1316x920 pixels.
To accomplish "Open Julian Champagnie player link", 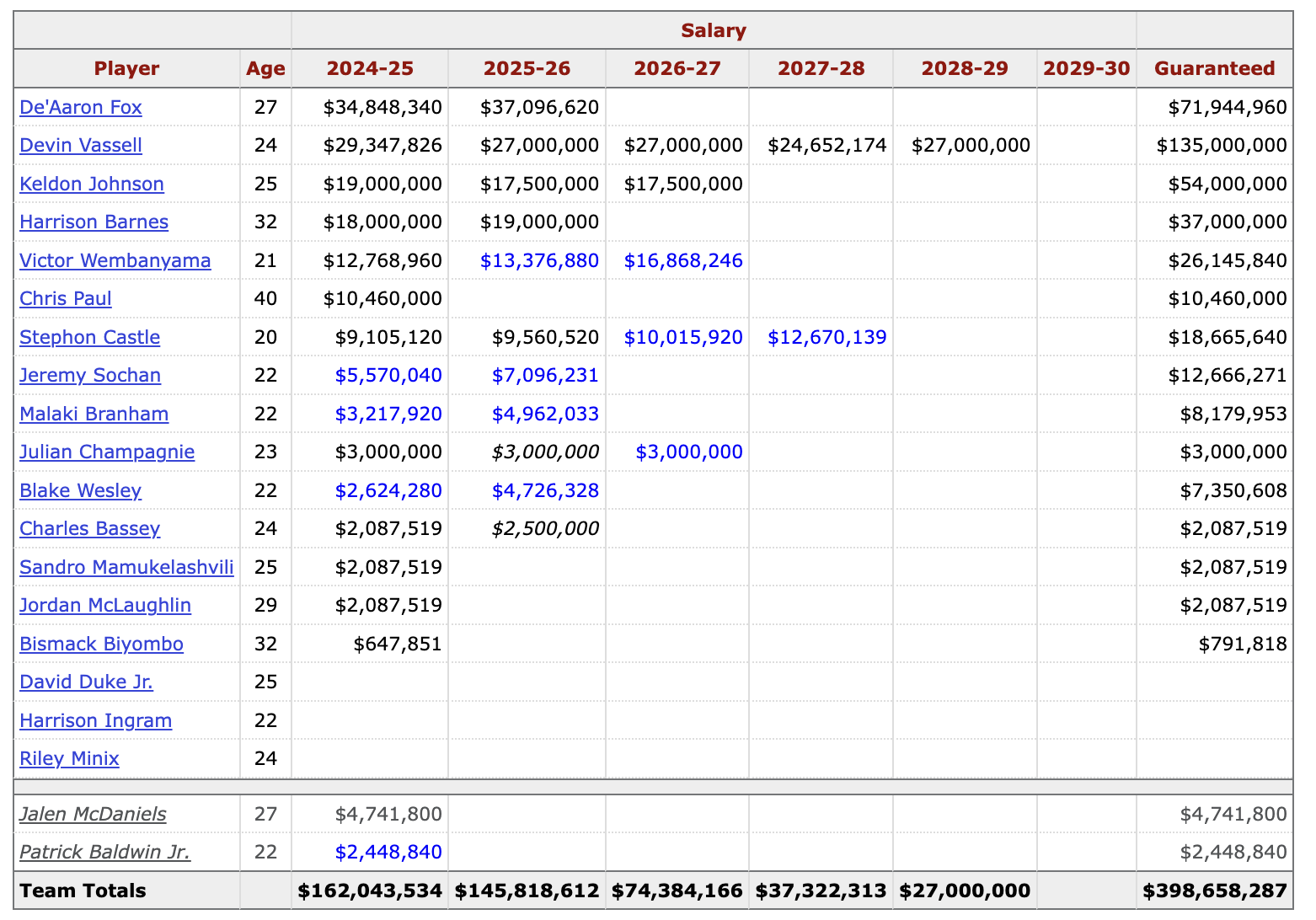I will click(107, 452).
